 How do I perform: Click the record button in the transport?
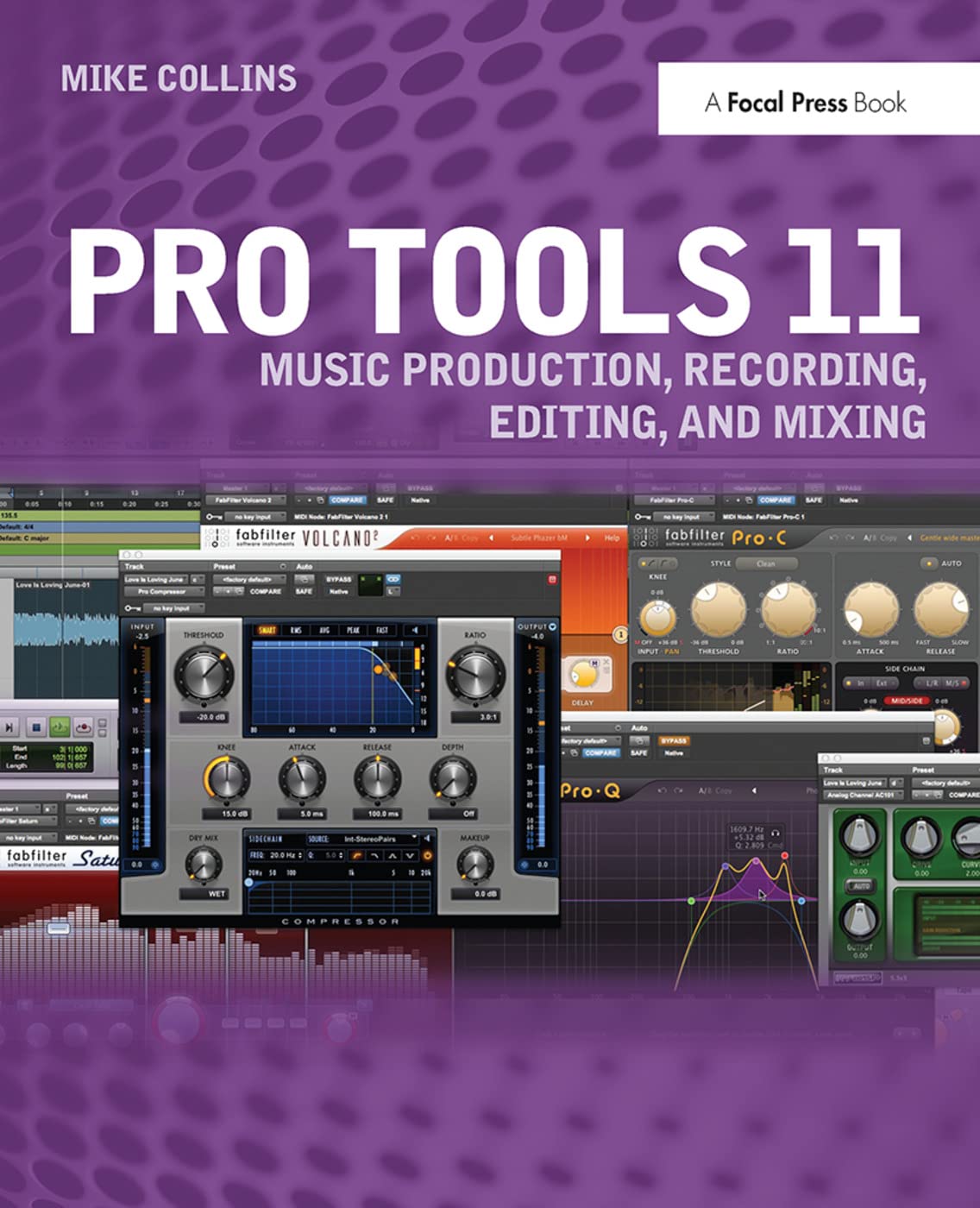point(84,727)
